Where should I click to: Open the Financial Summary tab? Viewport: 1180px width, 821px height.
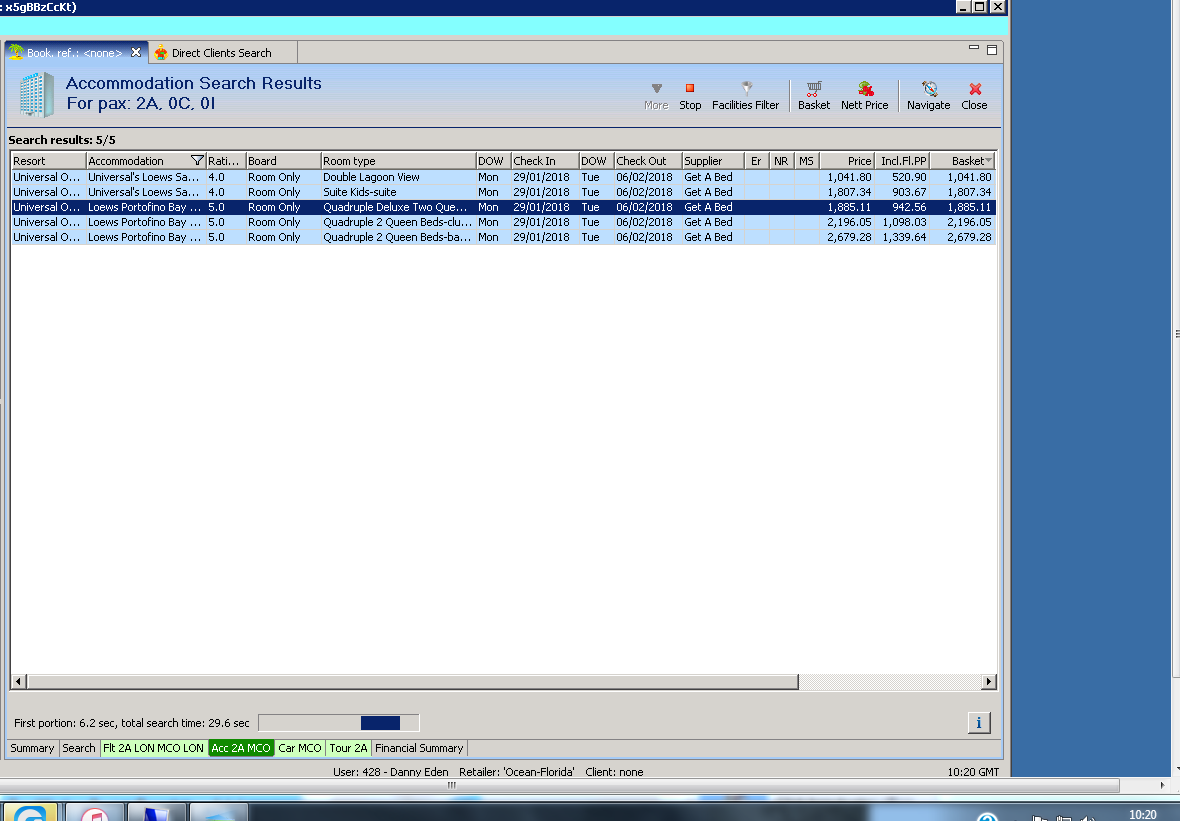(419, 748)
